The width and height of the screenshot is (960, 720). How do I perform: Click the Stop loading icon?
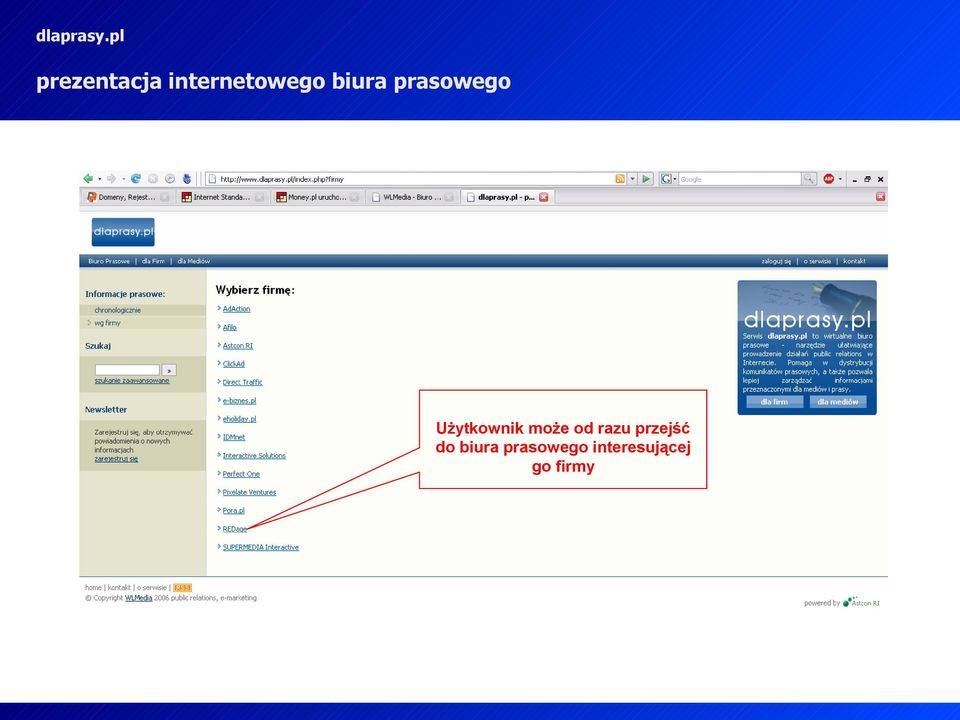(153, 179)
